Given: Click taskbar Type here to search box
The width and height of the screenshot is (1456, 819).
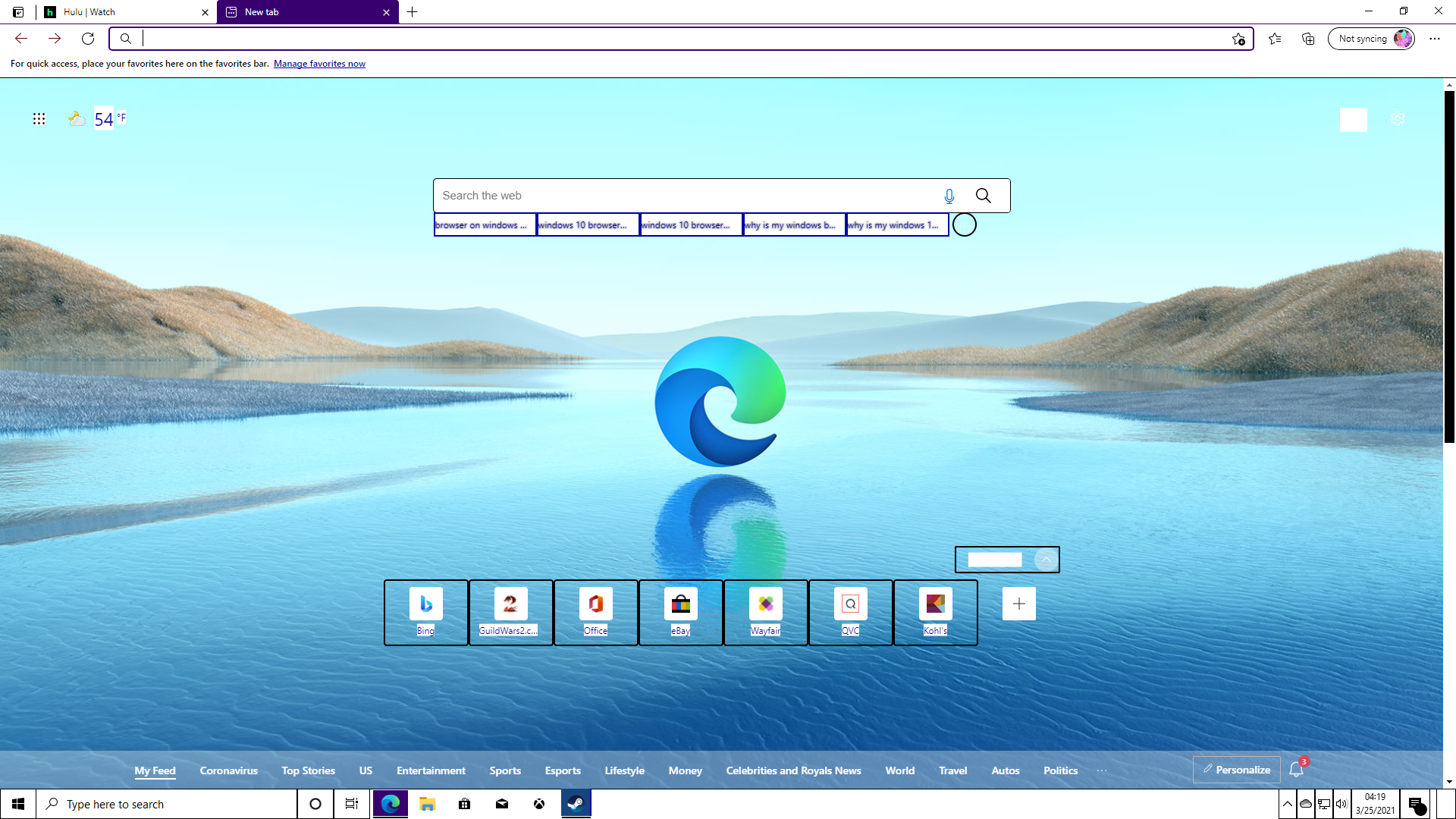Looking at the screenshot, I should (x=167, y=804).
